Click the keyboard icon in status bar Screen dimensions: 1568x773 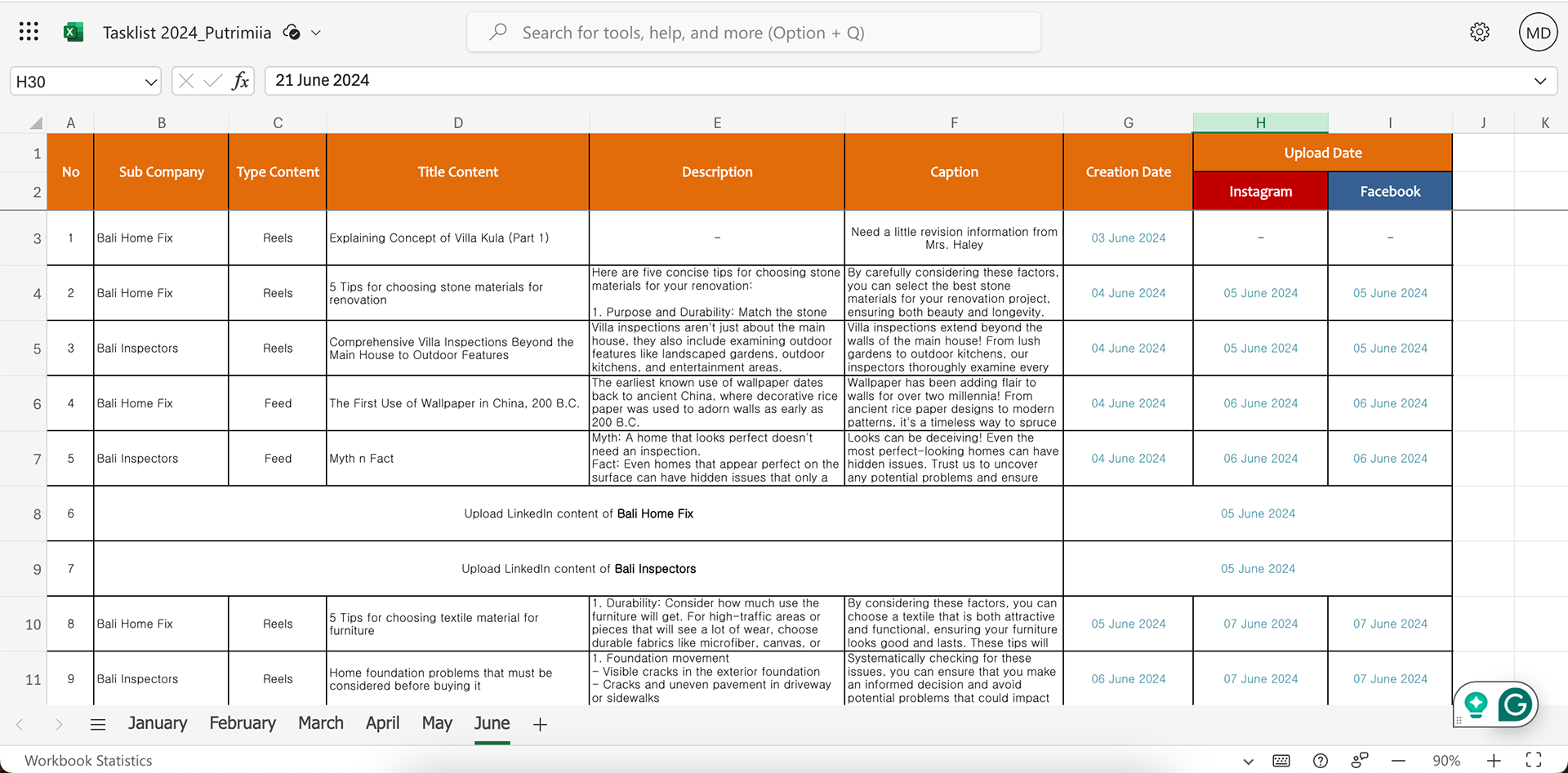1281,761
